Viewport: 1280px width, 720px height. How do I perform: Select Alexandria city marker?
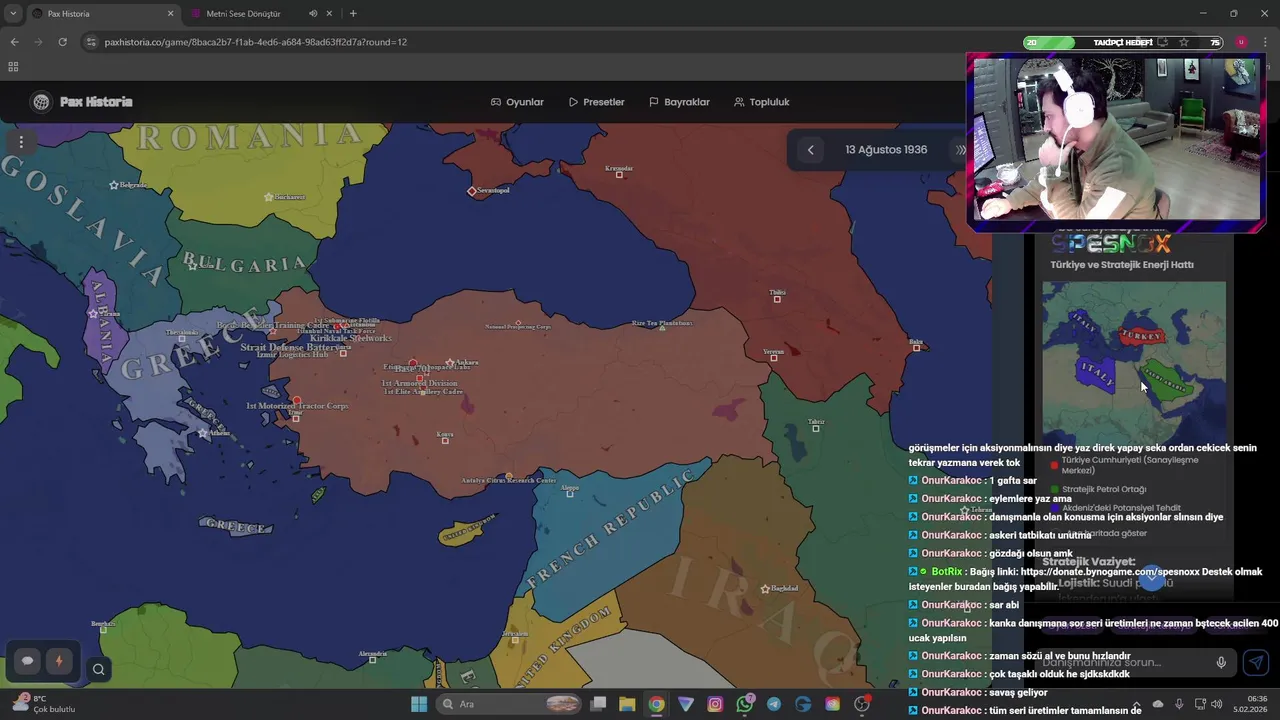372,660
